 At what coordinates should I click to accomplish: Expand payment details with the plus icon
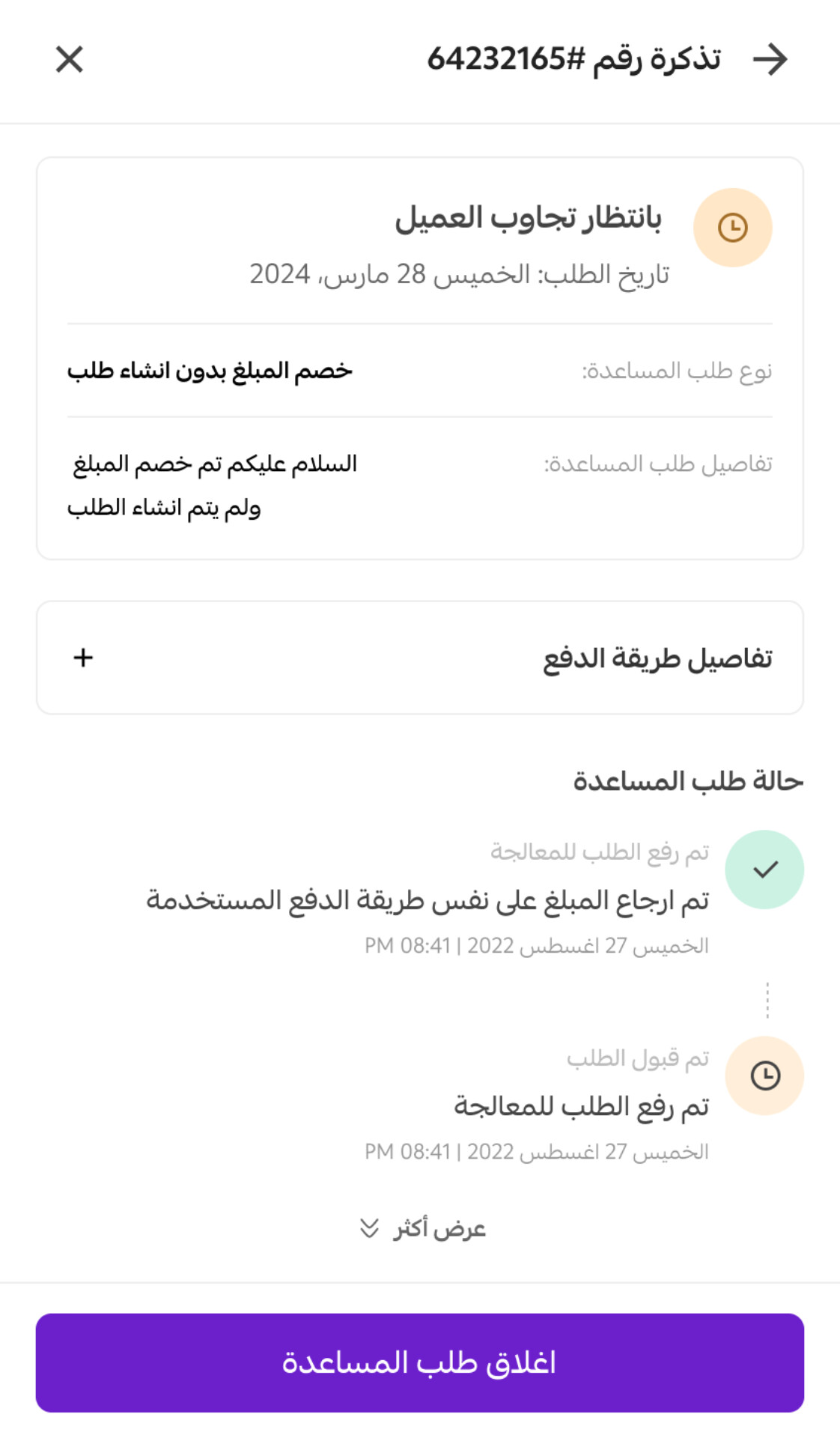coord(83,658)
